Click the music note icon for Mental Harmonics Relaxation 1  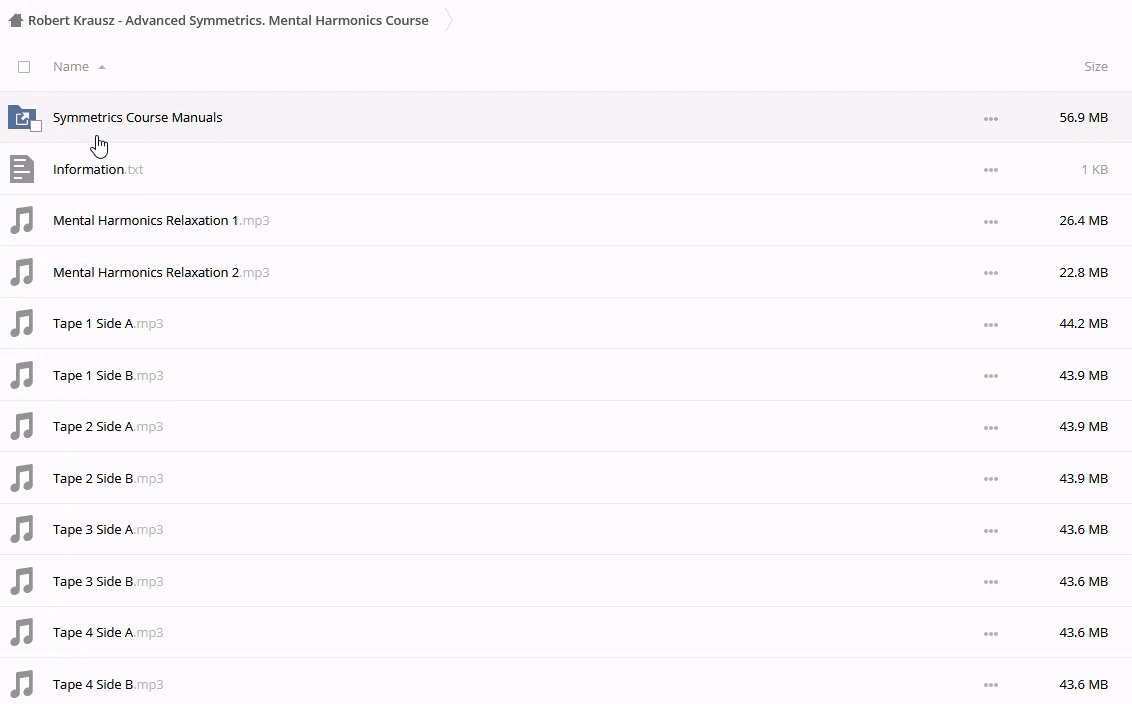coord(21,221)
